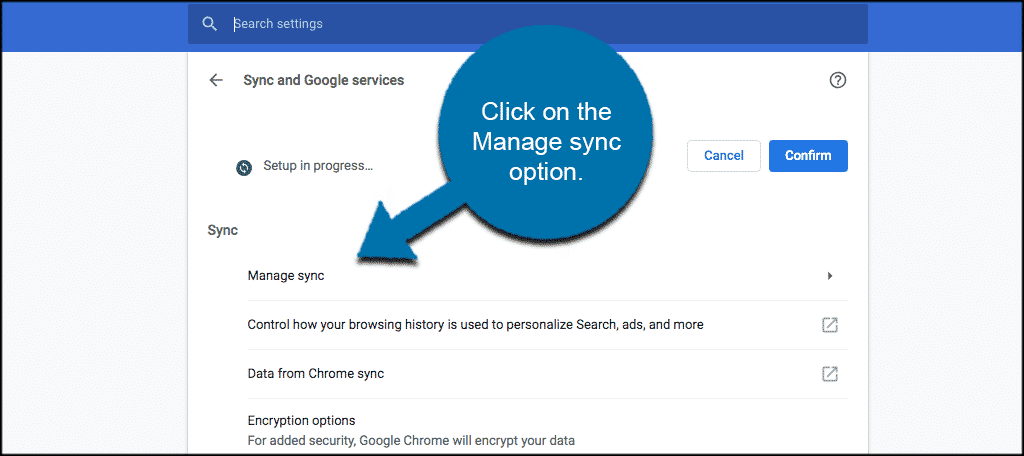
Task: Go back using the left arrow icon
Action: [216, 80]
